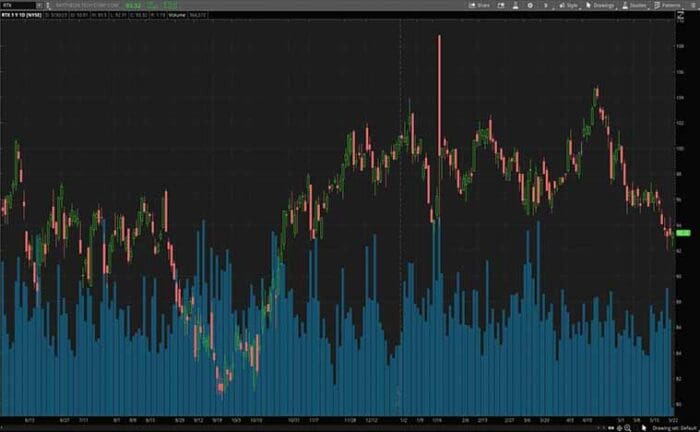Click the Volume label in the chart header
Screen dimensions: 700x432
click(177, 15)
